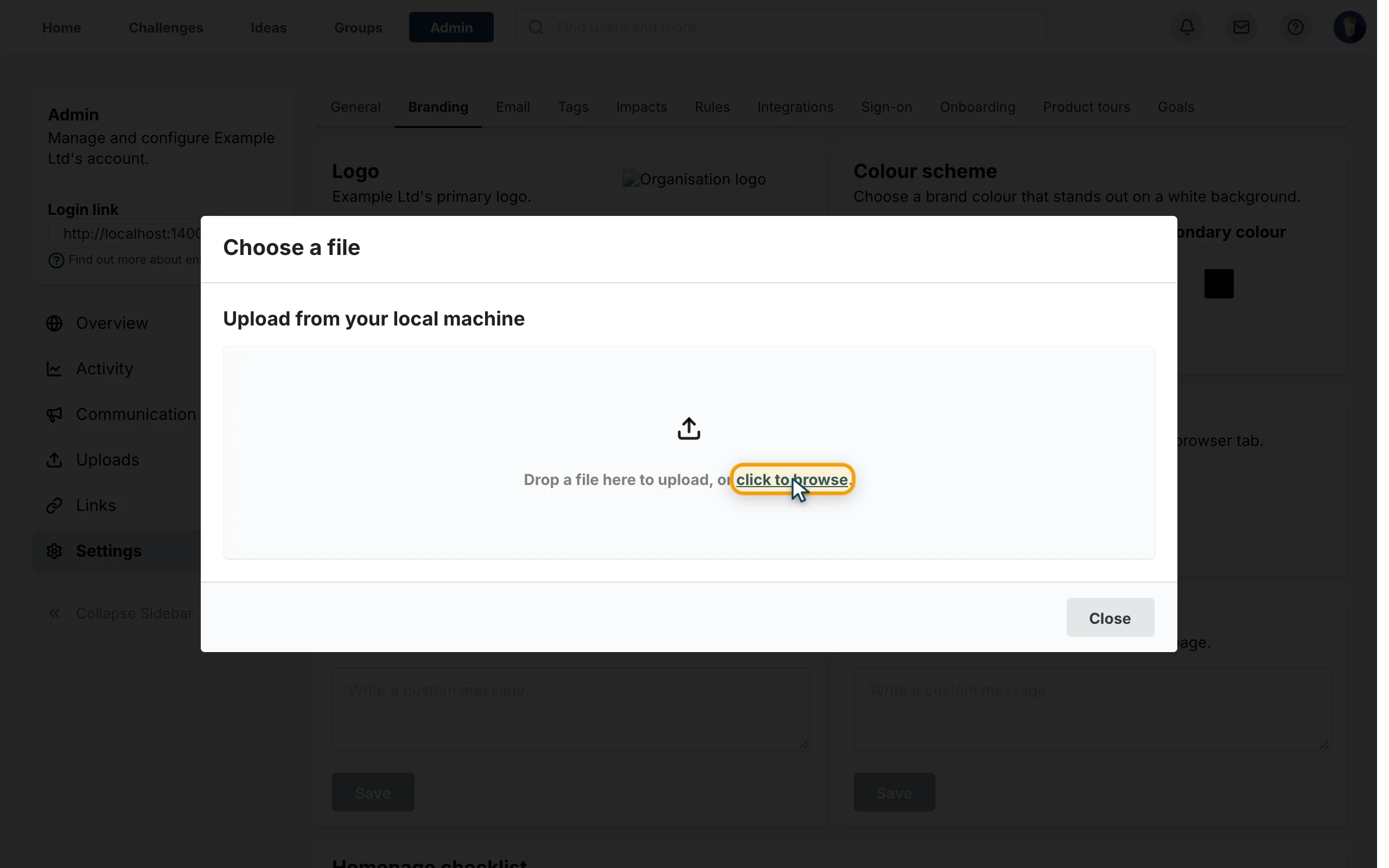Image resolution: width=1389 pixels, height=868 pixels.
Task: Click the left custom message textarea
Action: pos(571,709)
